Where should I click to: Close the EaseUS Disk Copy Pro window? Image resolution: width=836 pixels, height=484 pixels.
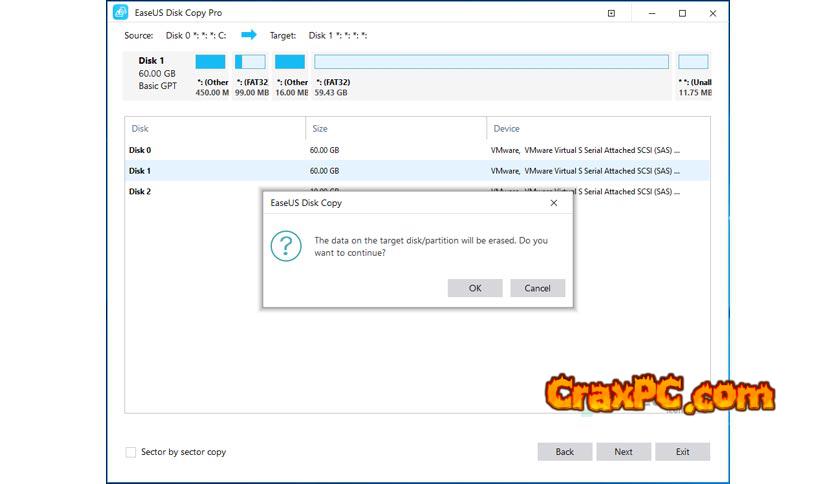tap(712, 13)
